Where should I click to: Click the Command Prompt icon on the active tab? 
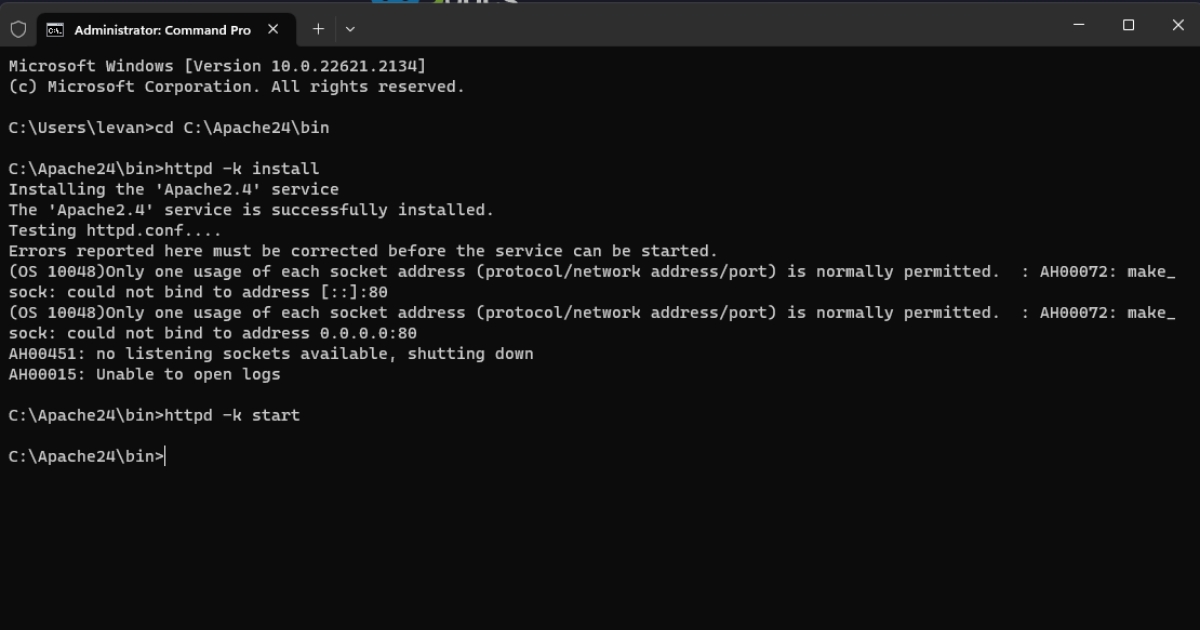pyautogui.click(x=54, y=29)
